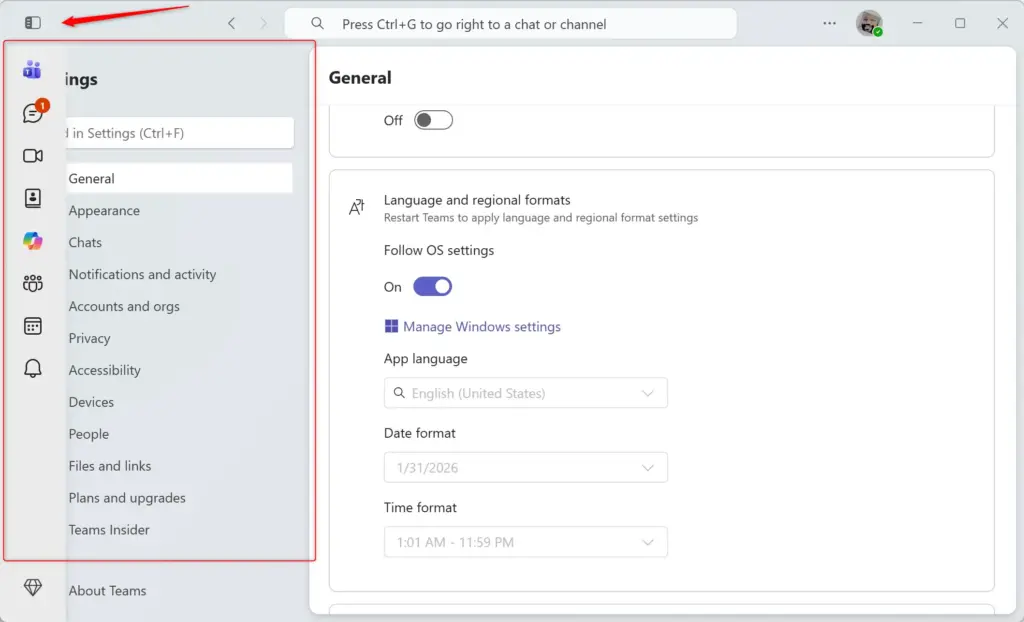1024x622 pixels.
Task: Go back with the left arrow
Action: click(231, 24)
